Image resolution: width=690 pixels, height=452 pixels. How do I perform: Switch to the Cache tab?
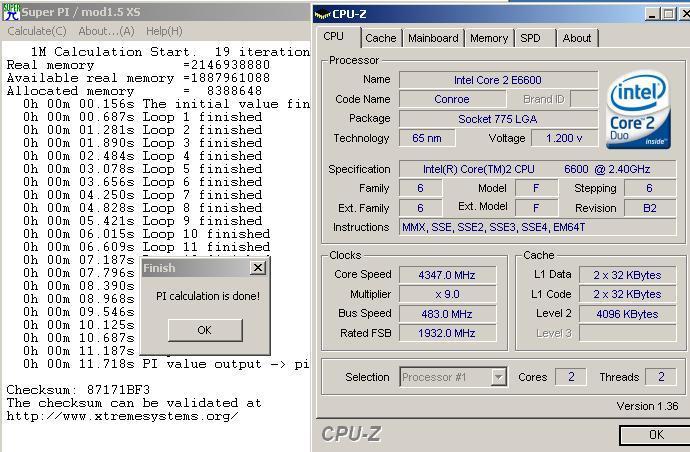click(381, 38)
